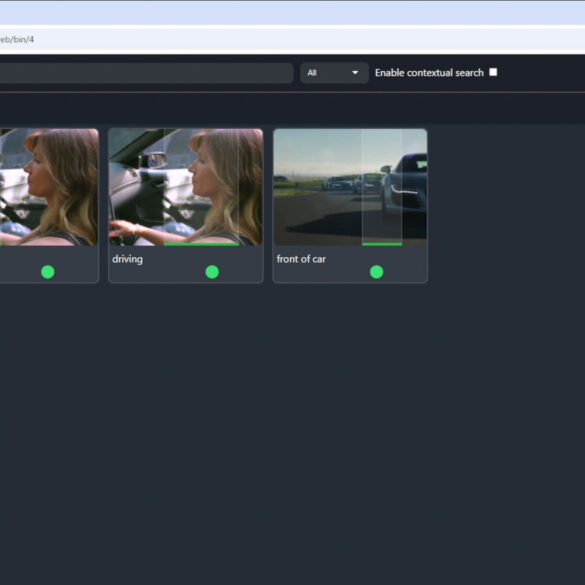The image size is (585, 585).
Task: Click the green status dot on driving card
Action: (x=212, y=272)
